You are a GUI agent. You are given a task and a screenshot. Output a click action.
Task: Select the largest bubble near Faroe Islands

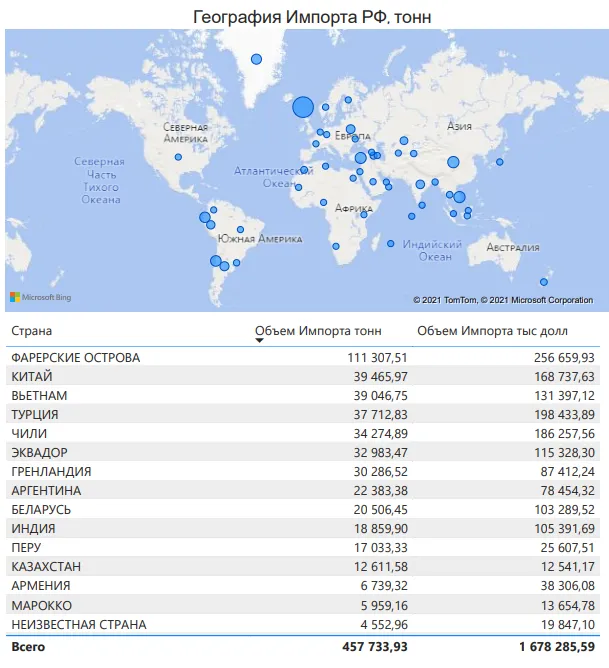(304, 107)
